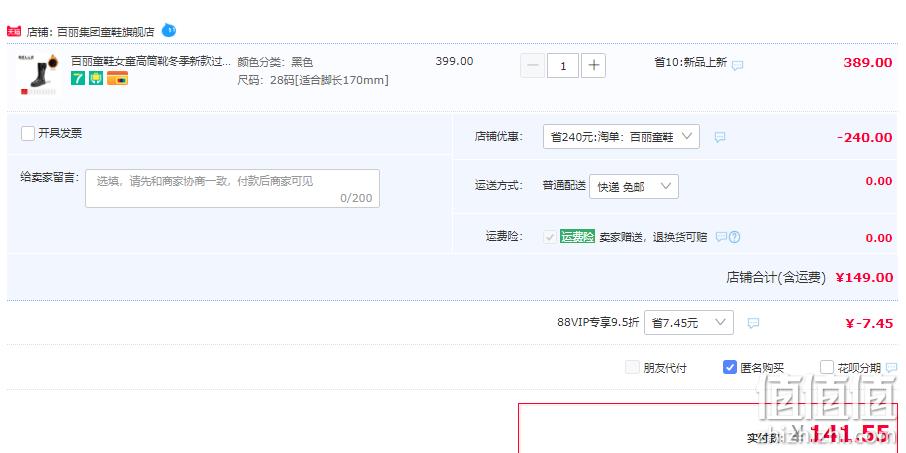Open the comment icon next to 退换货可赔
Image resolution: width=906 pixels, height=453 pixels.
coord(721,237)
